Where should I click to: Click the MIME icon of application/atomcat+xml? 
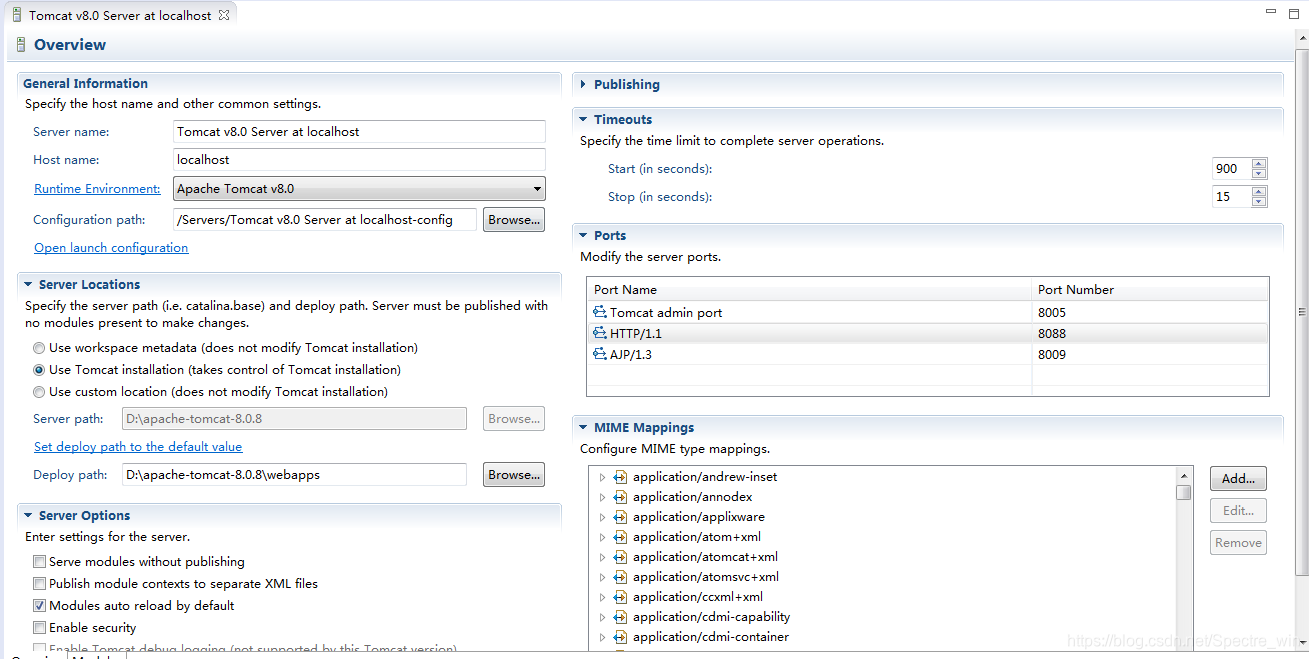pyautogui.click(x=620, y=557)
